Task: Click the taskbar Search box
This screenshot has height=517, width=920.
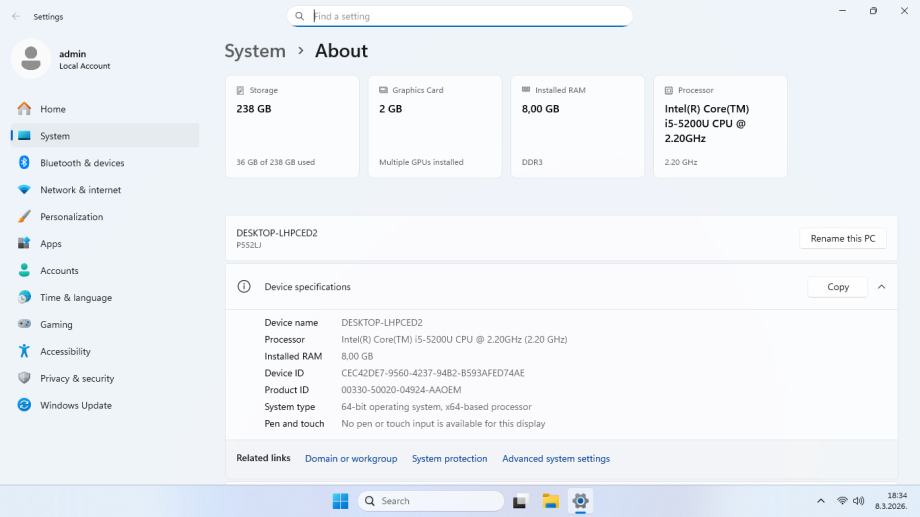Action: pos(431,501)
